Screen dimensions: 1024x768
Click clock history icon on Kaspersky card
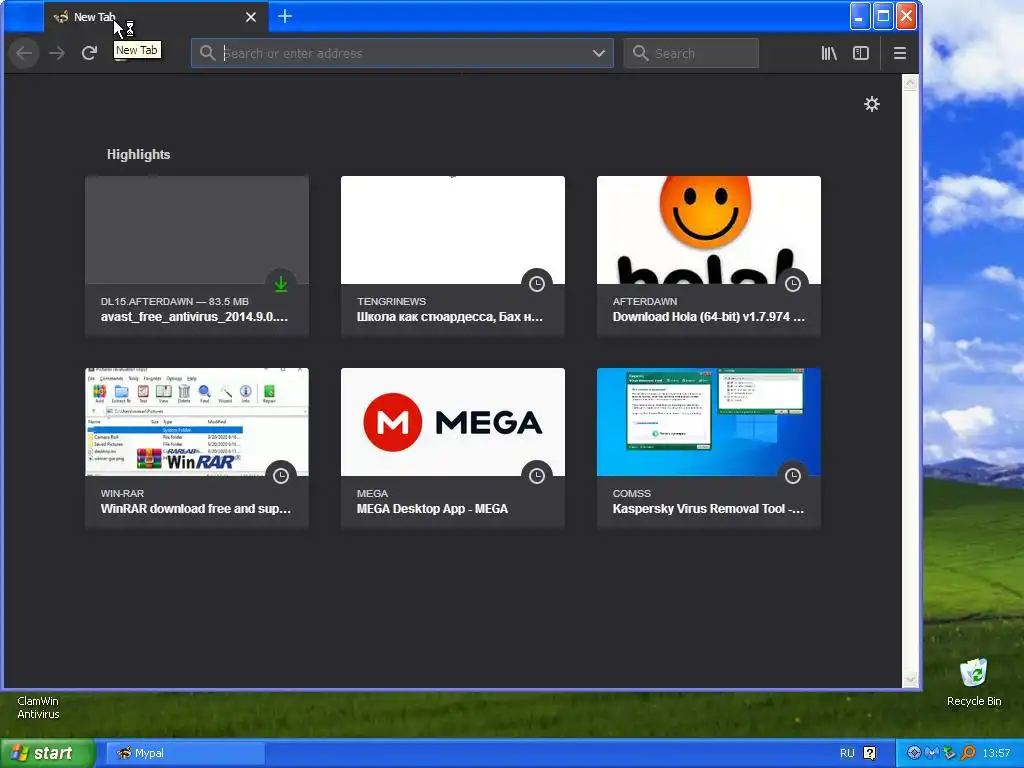[793, 475]
